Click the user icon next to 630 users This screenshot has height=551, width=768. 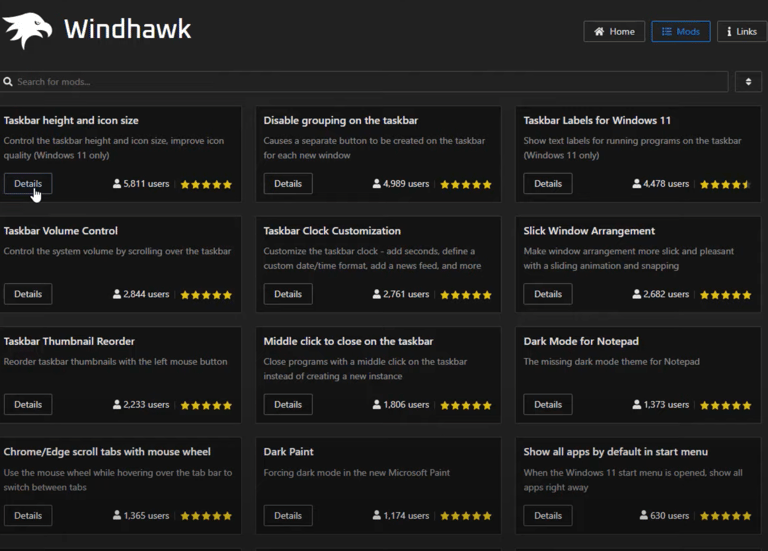[644, 515]
